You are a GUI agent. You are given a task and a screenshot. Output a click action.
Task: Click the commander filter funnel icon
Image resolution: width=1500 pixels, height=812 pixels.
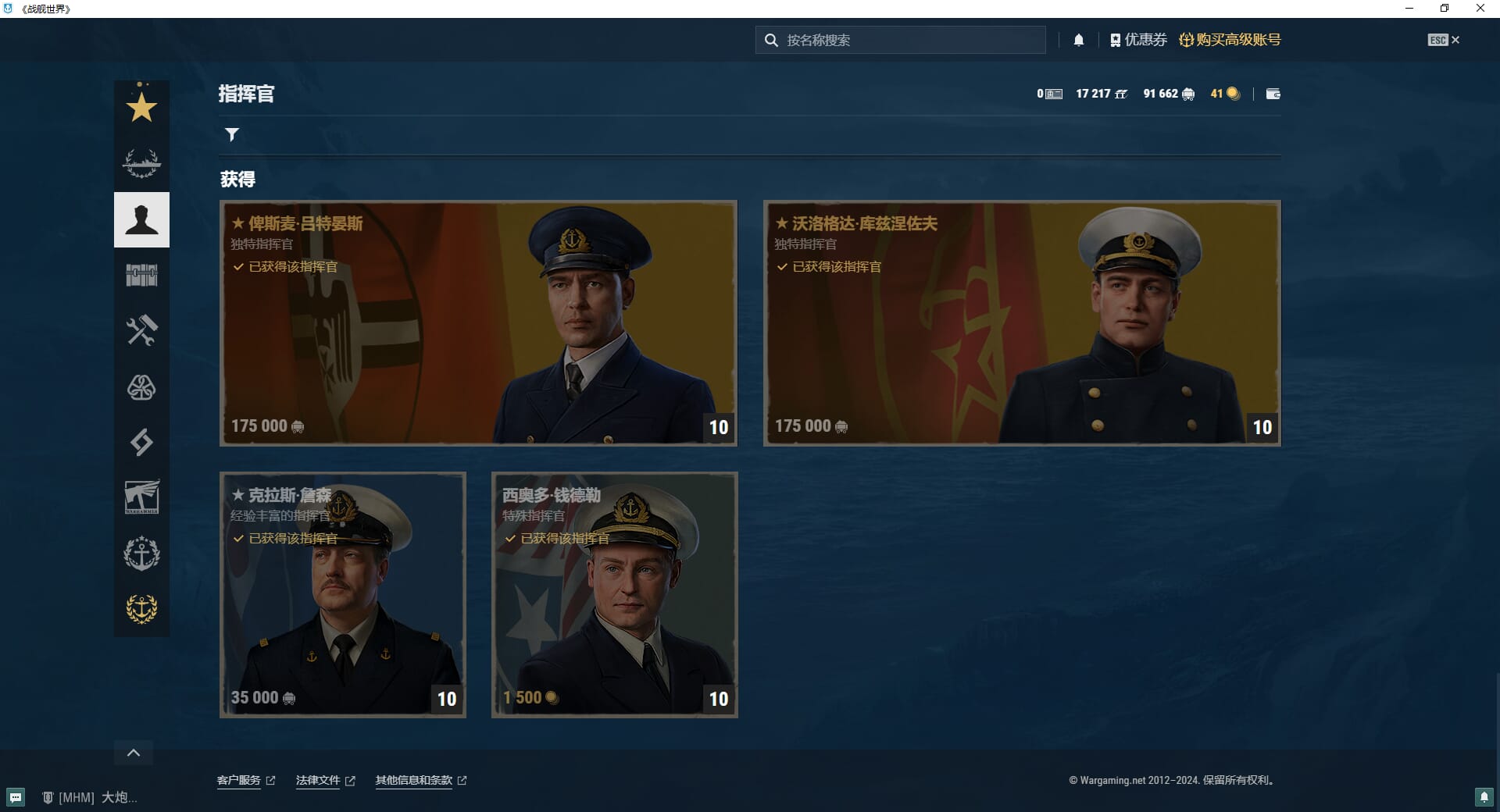click(232, 135)
